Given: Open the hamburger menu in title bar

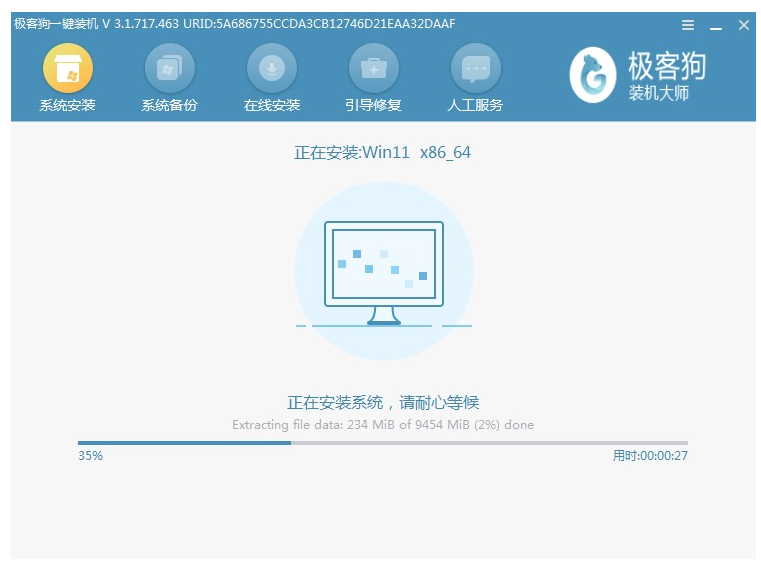Looking at the screenshot, I should (688, 25).
